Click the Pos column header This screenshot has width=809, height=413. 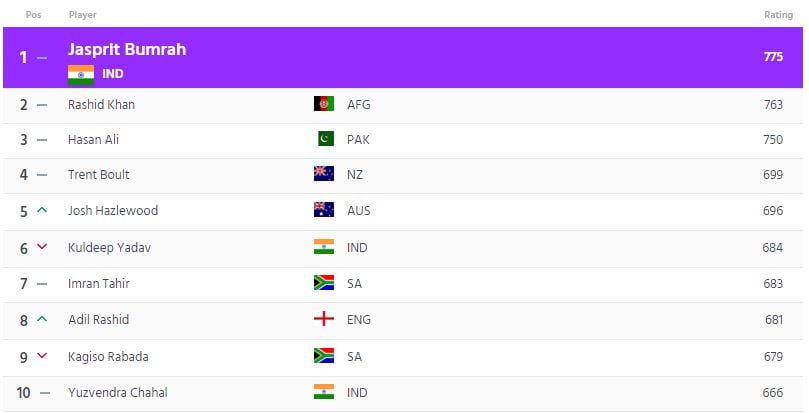[33, 15]
